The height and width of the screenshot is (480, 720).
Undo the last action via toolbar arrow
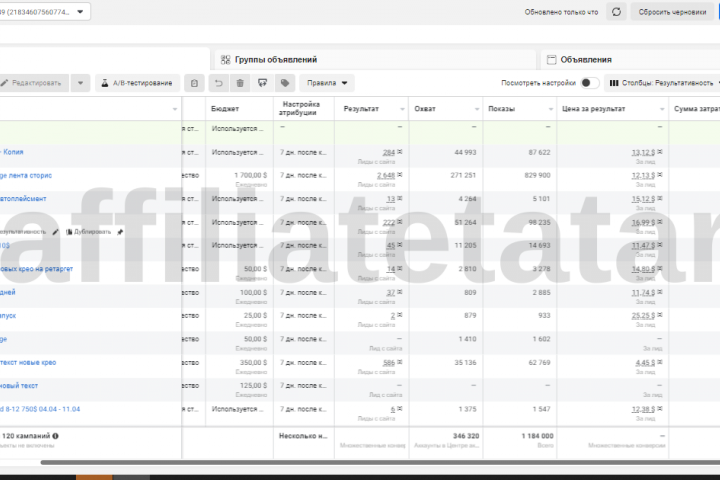(219, 83)
